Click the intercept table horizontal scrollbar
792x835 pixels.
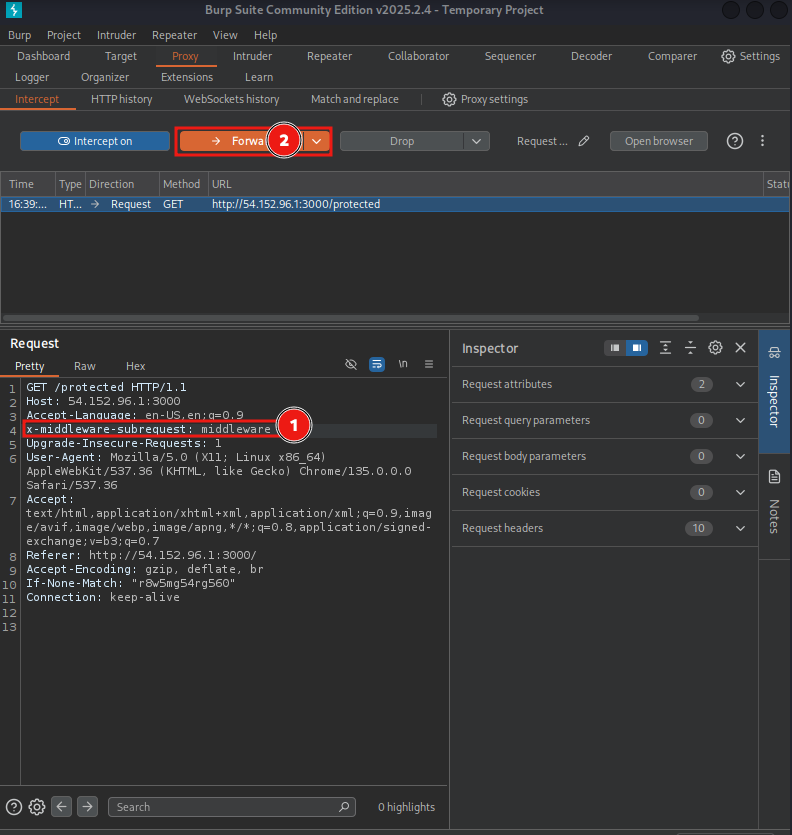point(351,318)
